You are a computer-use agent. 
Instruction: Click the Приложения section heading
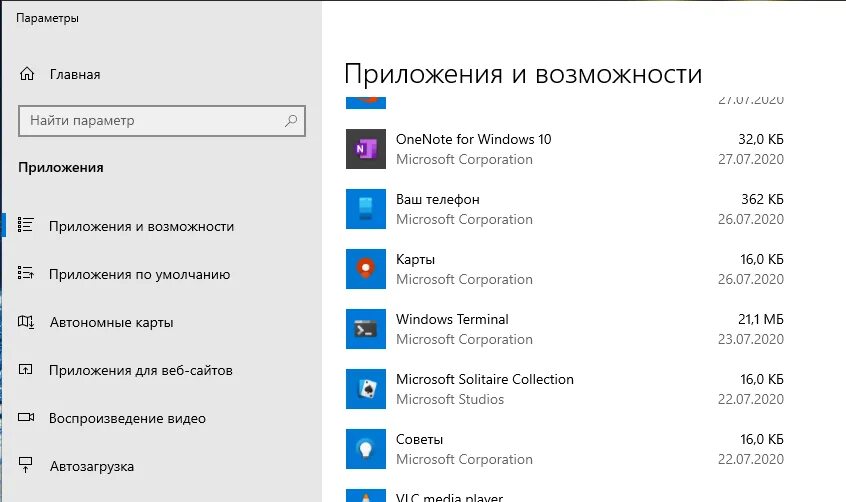[61, 167]
